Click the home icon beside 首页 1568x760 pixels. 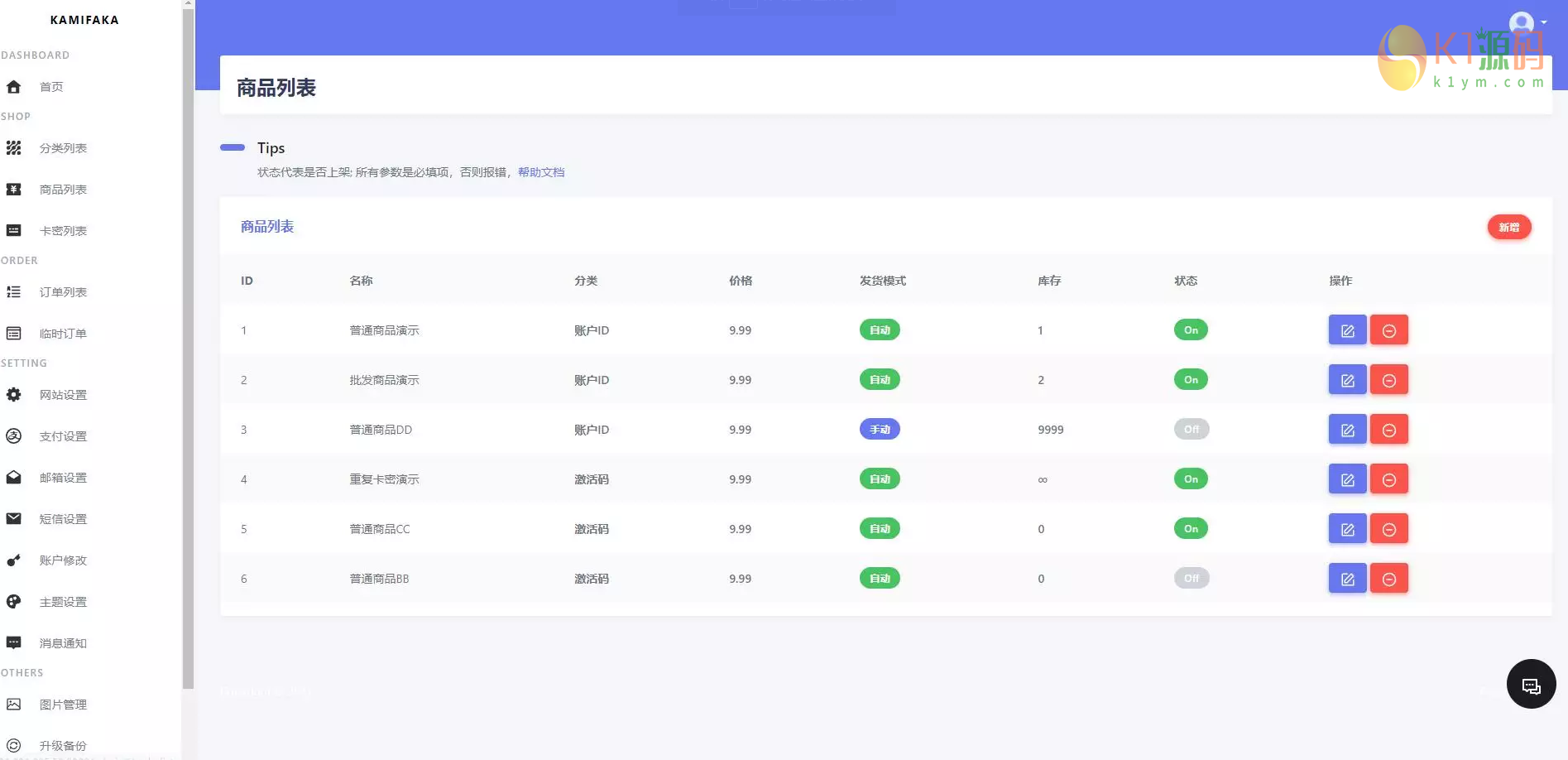(13, 87)
